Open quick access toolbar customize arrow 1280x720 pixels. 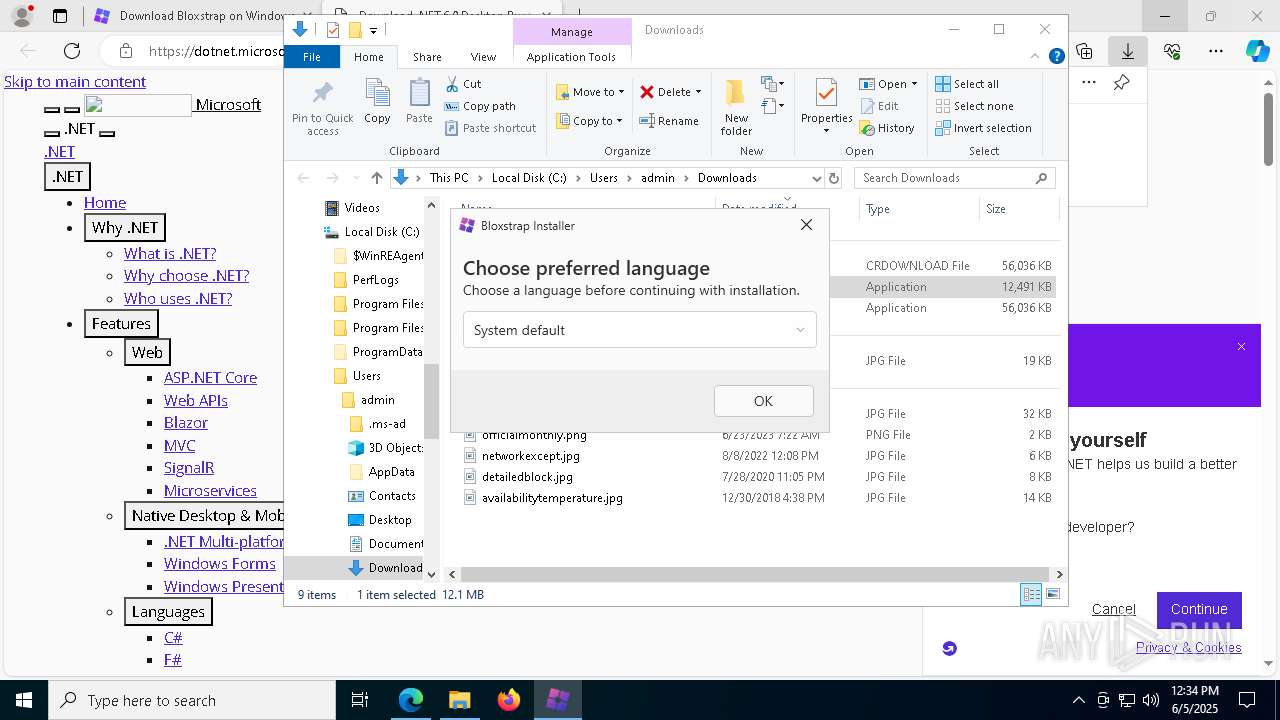(373, 30)
